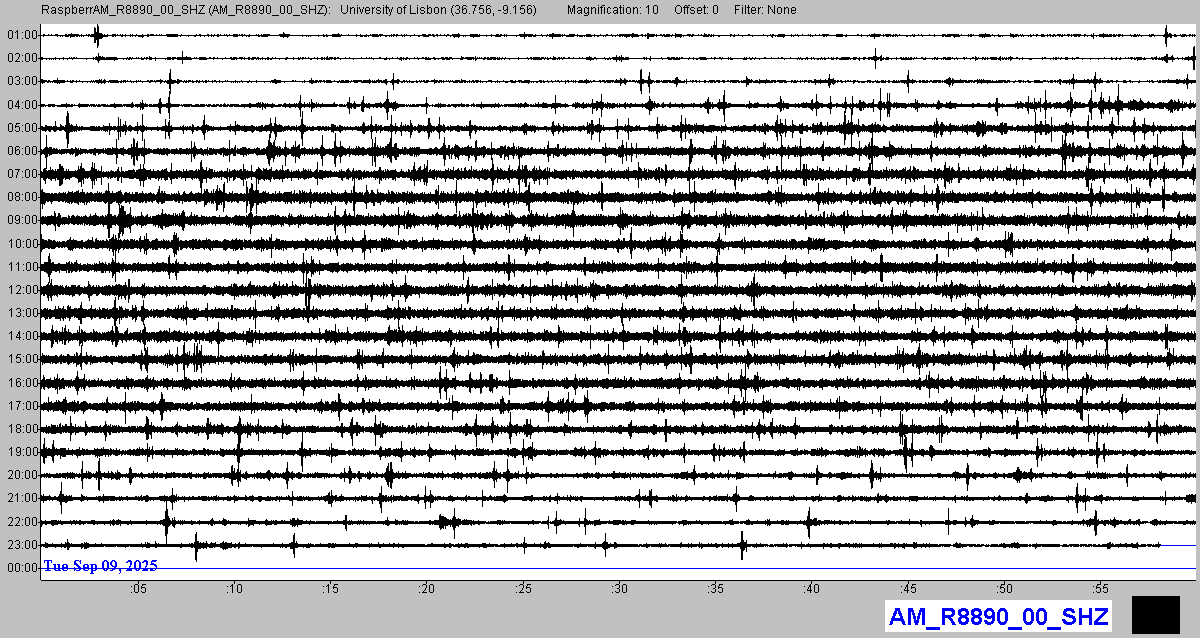This screenshot has width=1200, height=638.
Task: Click the black square in bottom-right corner
Action: (1155, 614)
